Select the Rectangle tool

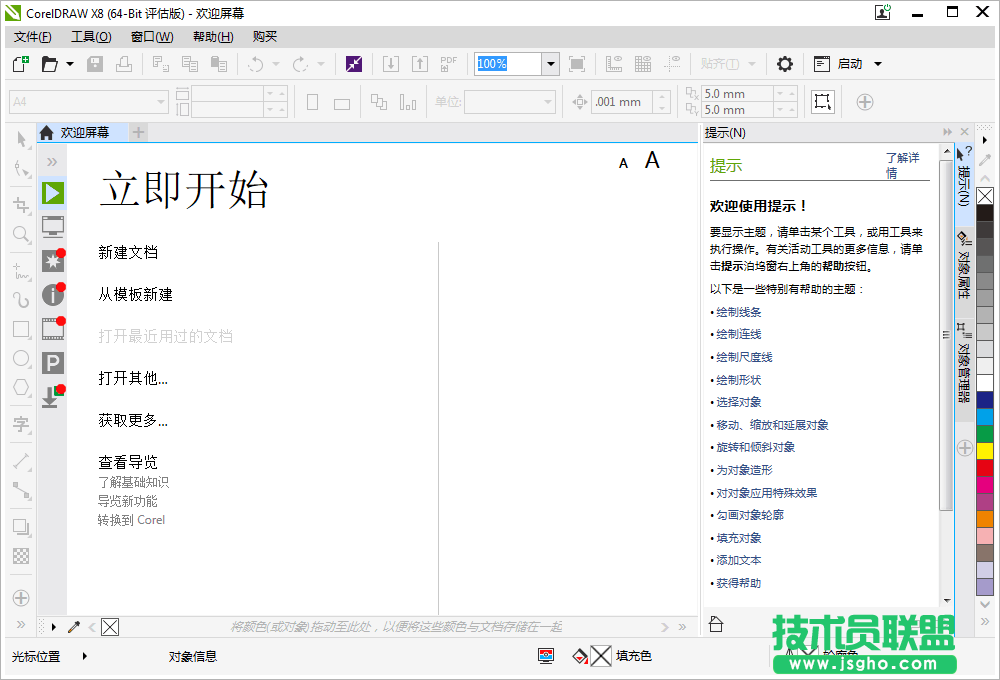pos(21,329)
